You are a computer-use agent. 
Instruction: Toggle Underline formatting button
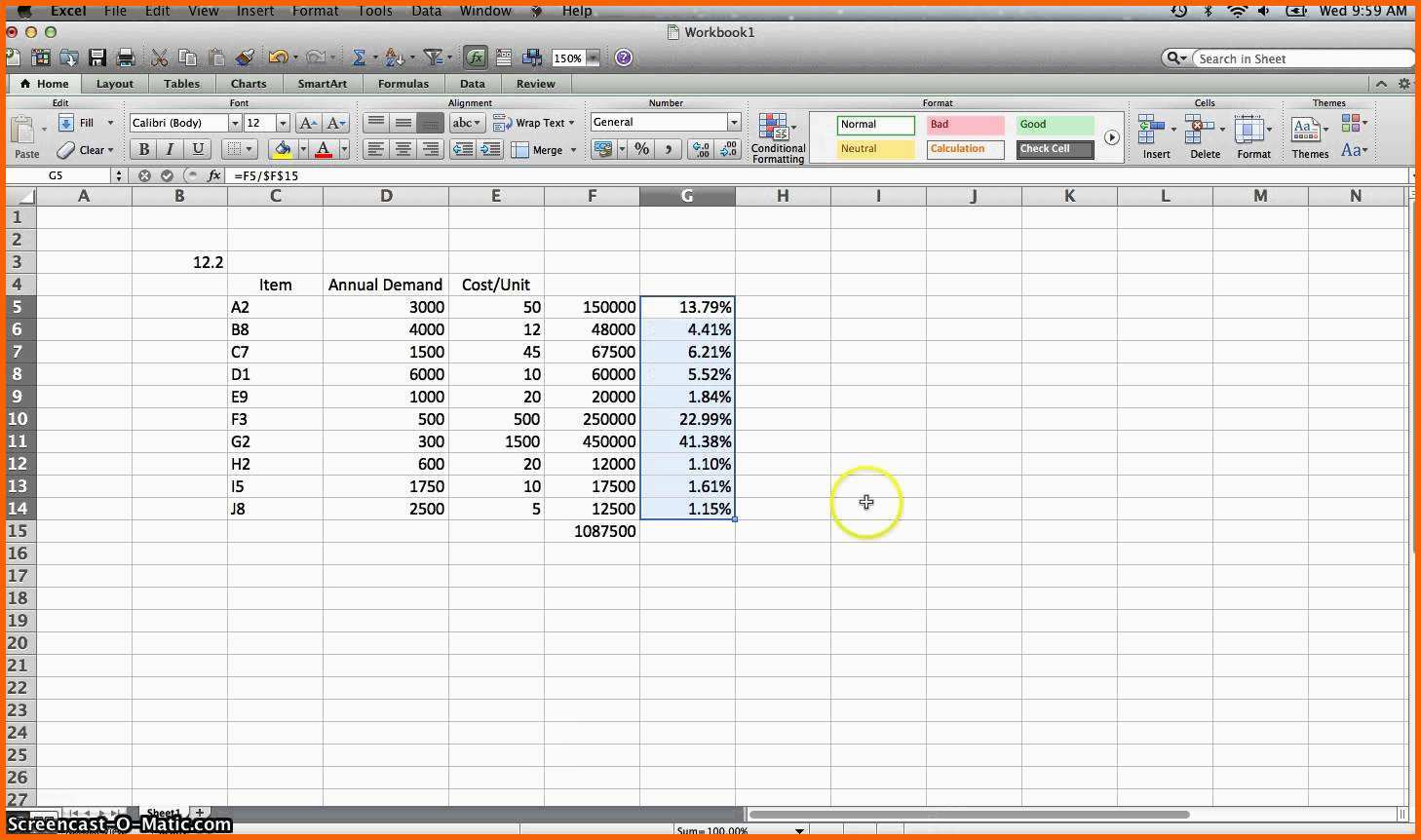(x=198, y=149)
